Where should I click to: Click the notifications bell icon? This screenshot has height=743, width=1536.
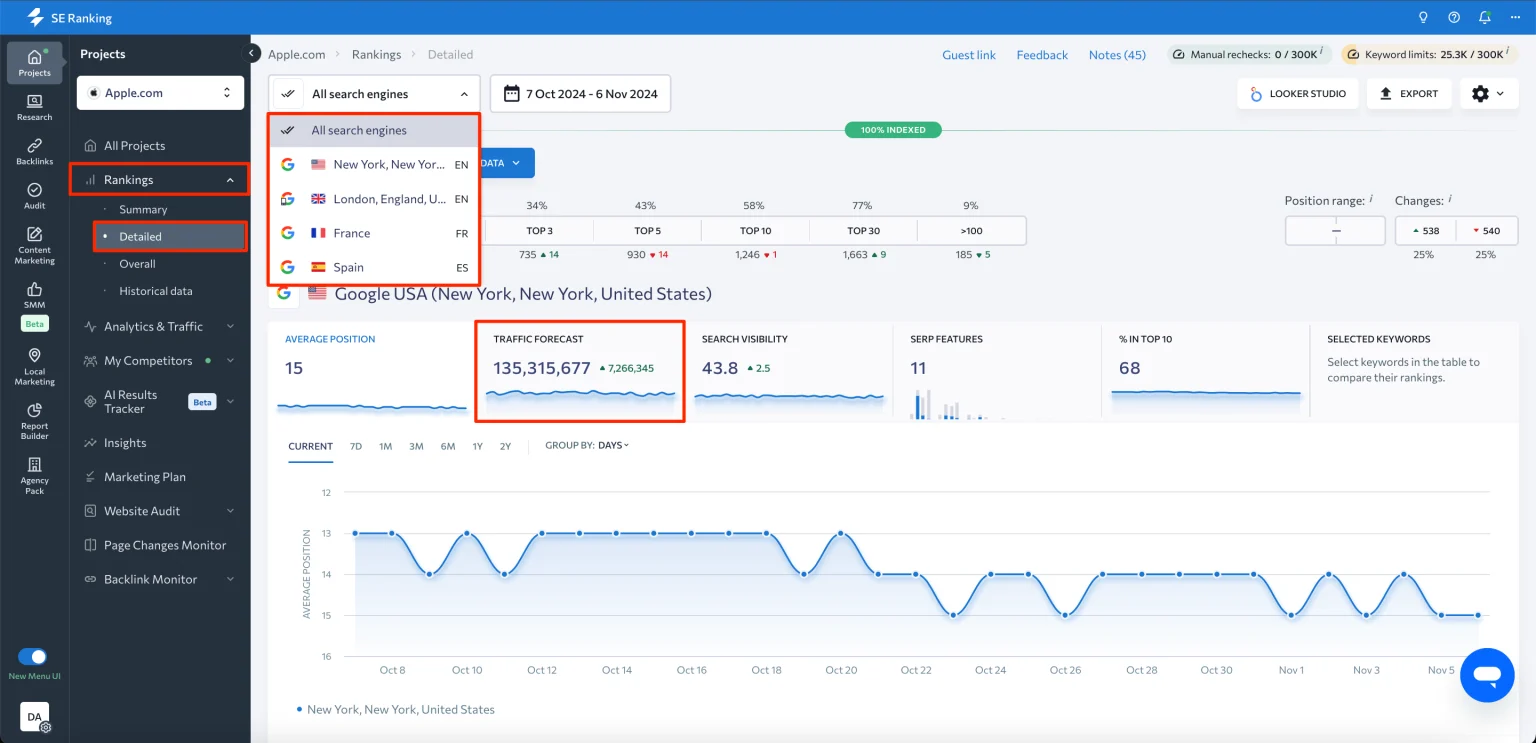coord(1484,17)
